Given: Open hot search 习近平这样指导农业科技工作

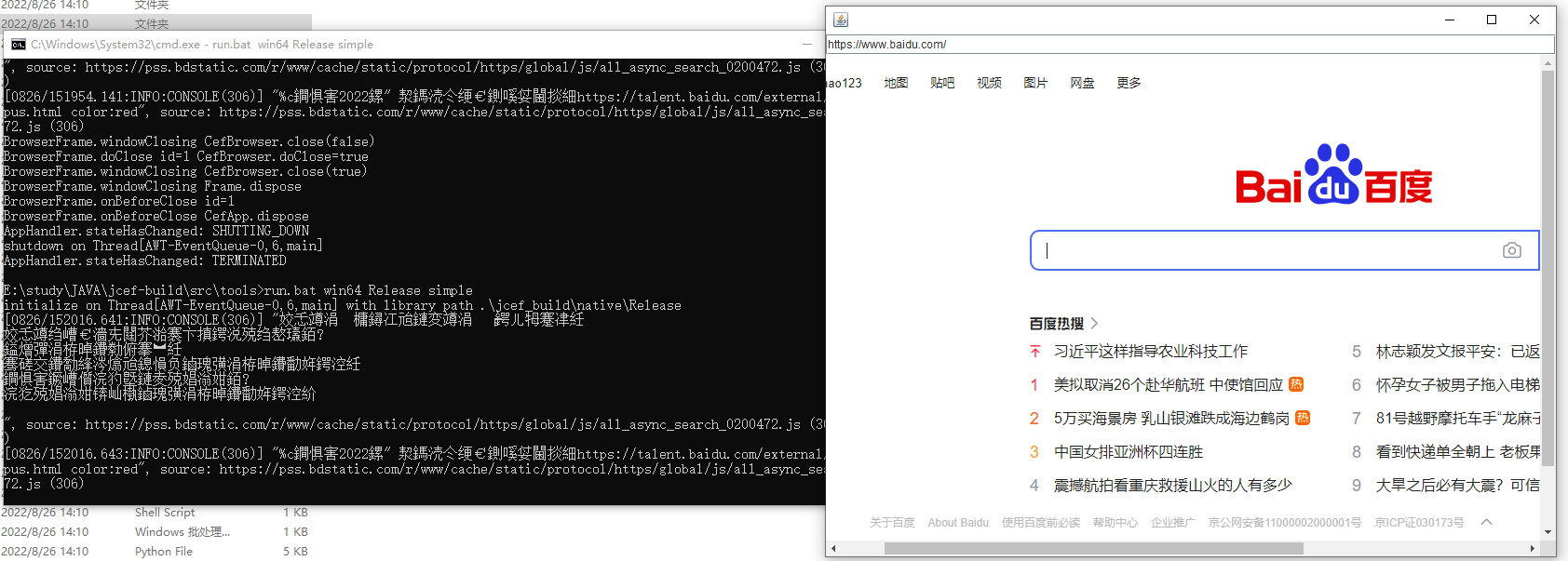Looking at the screenshot, I should pyautogui.click(x=1151, y=352).
